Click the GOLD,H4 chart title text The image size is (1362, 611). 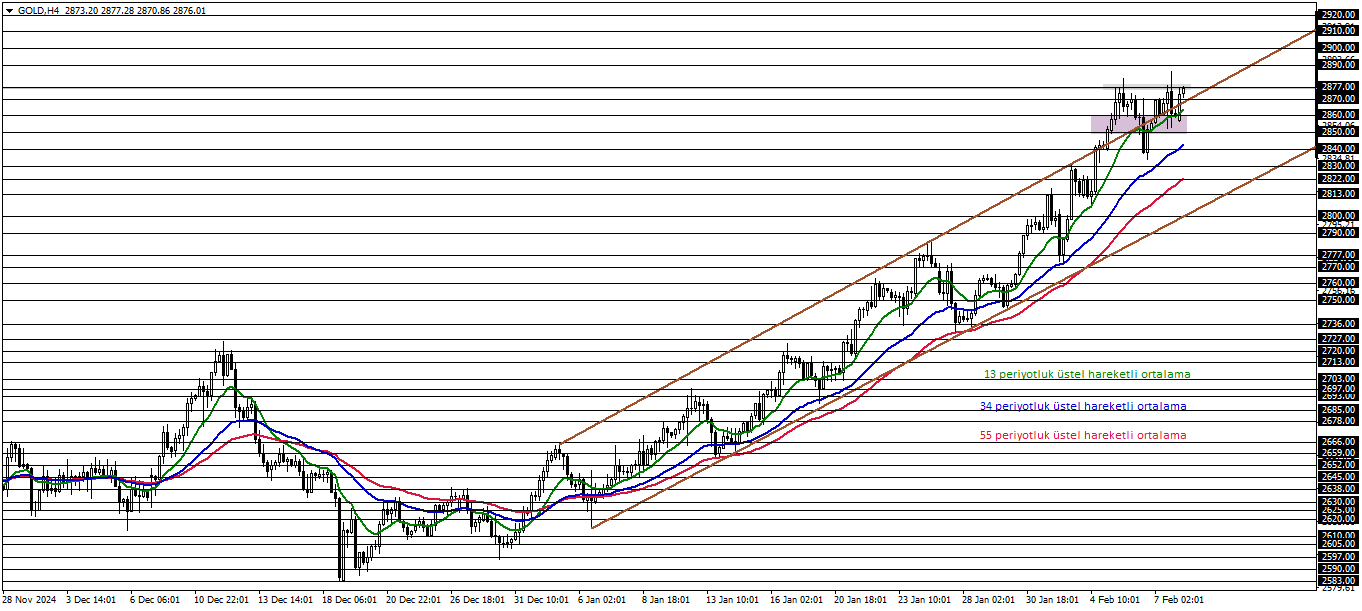point(37,10)
